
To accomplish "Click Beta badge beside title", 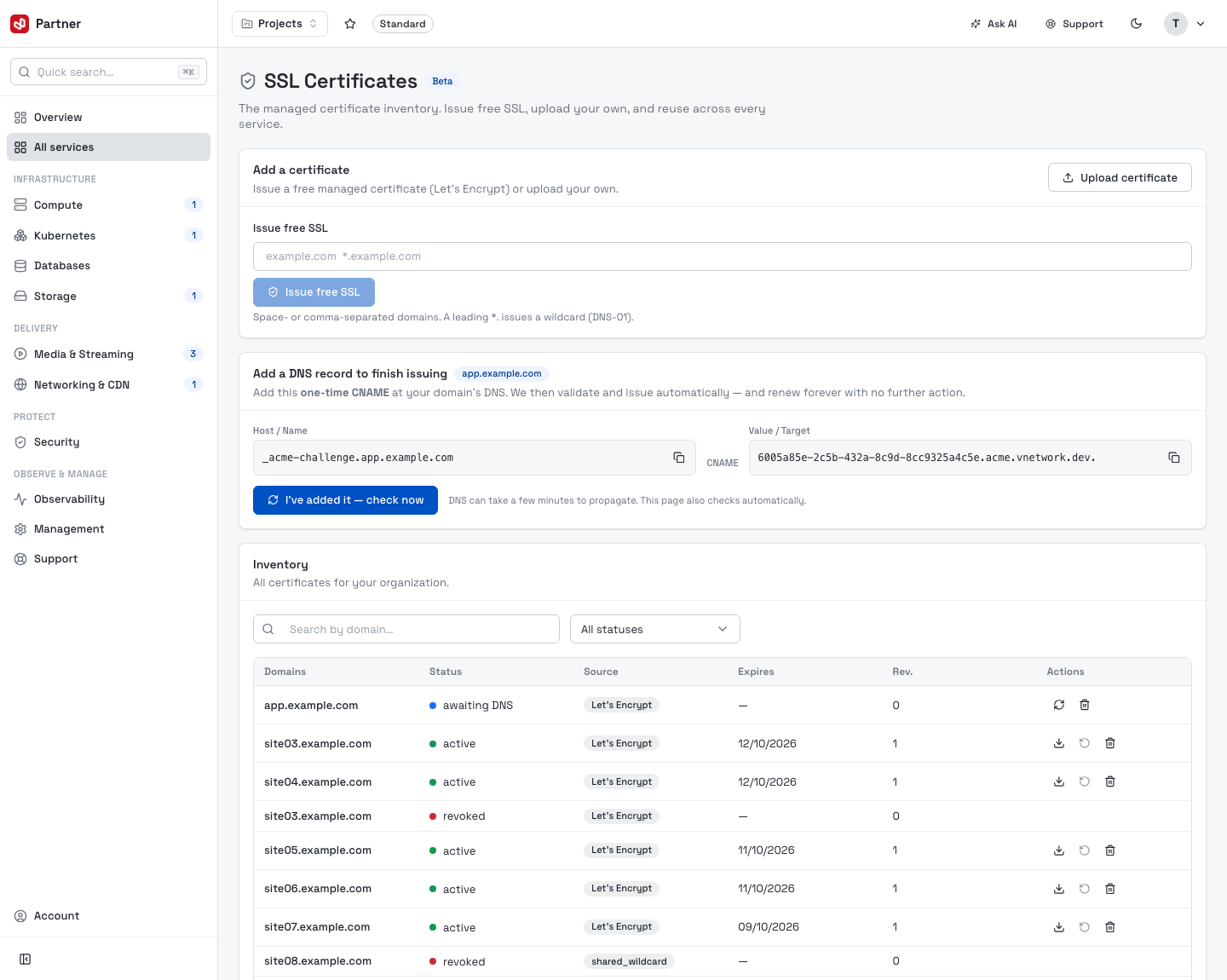I will point(442,82).
